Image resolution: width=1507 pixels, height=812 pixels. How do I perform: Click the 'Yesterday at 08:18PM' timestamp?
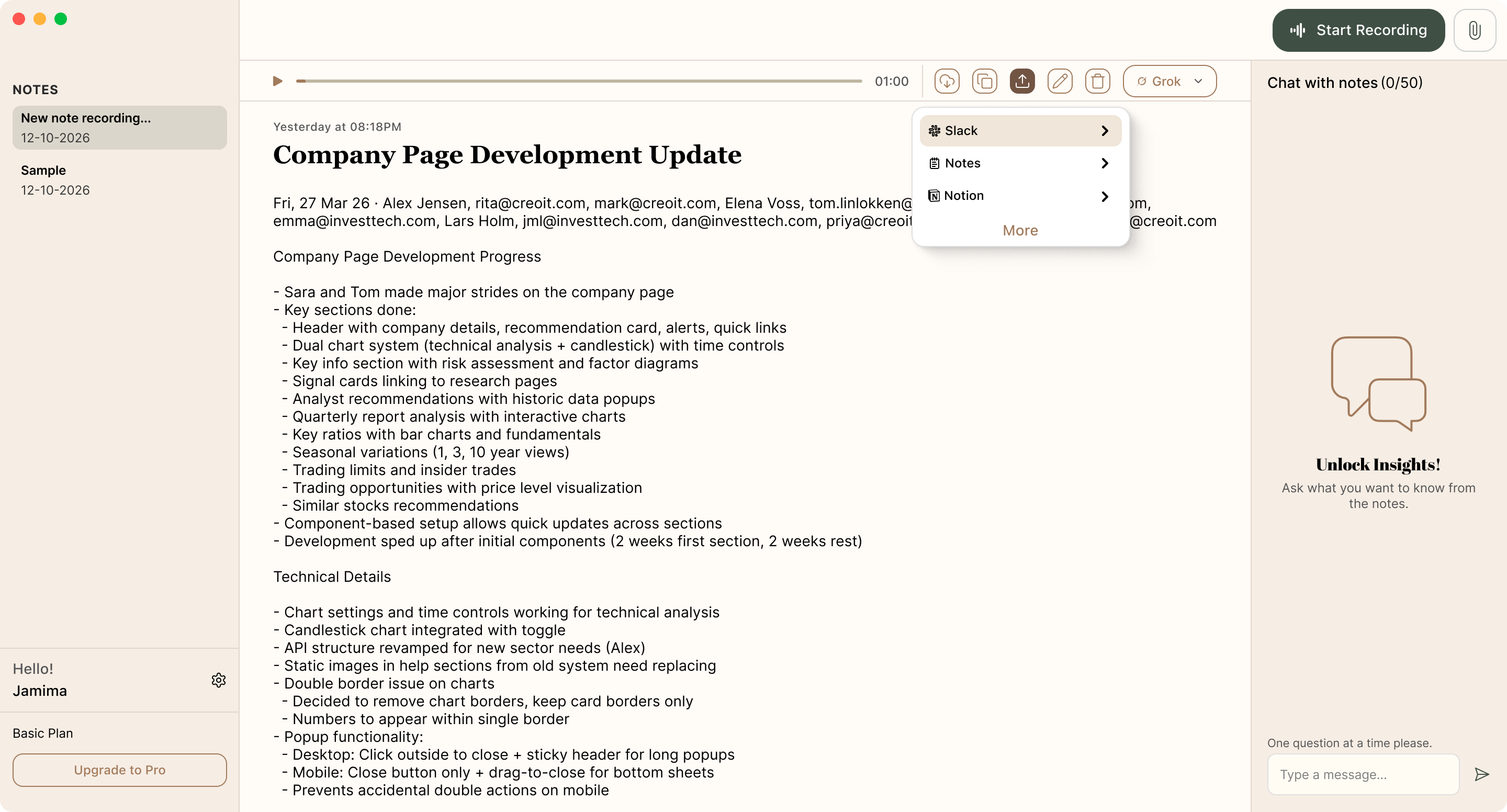tap(337, 127)
